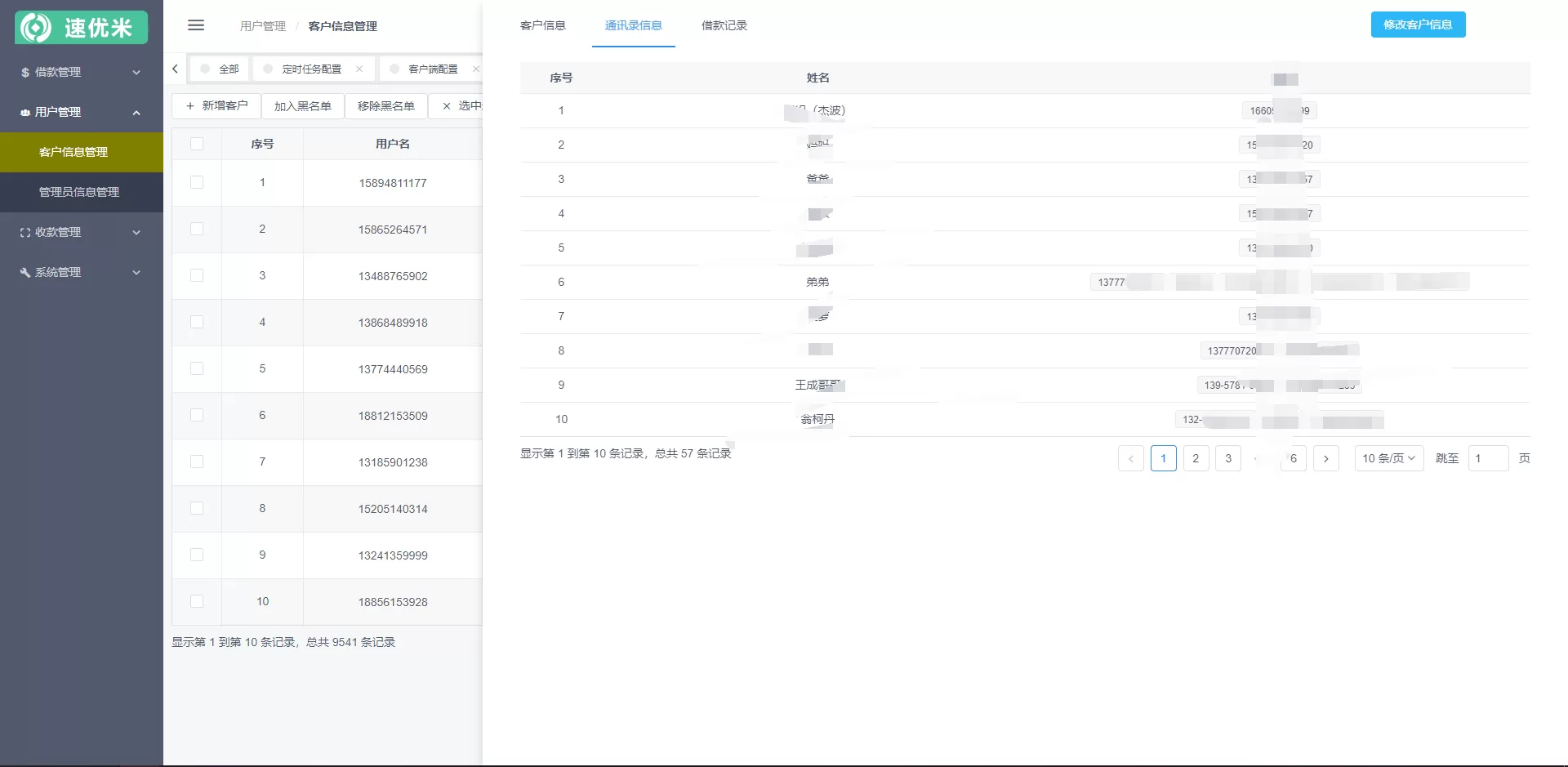
Task: Click the left collapse arrow near filter tabs
Action: click(x=175, y=69)
